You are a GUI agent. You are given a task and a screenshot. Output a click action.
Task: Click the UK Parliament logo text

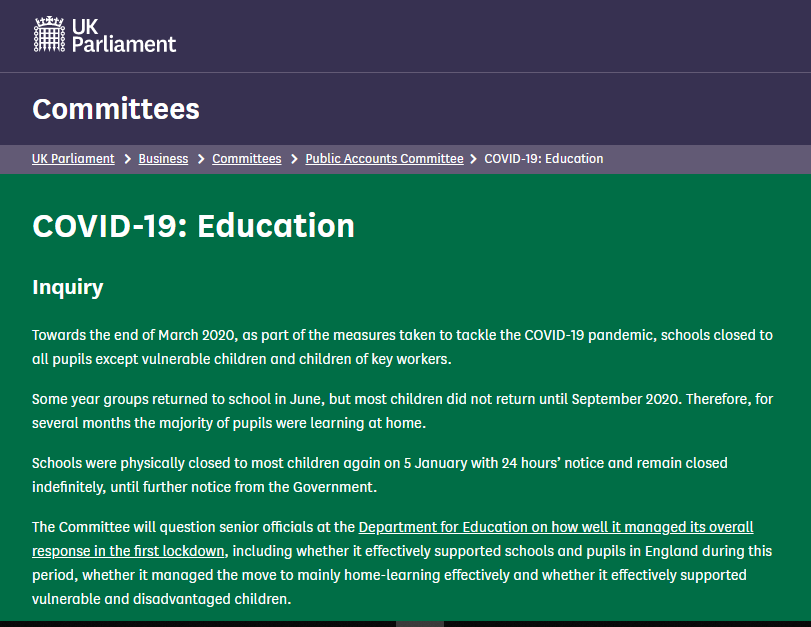click(x=123, y=34)
